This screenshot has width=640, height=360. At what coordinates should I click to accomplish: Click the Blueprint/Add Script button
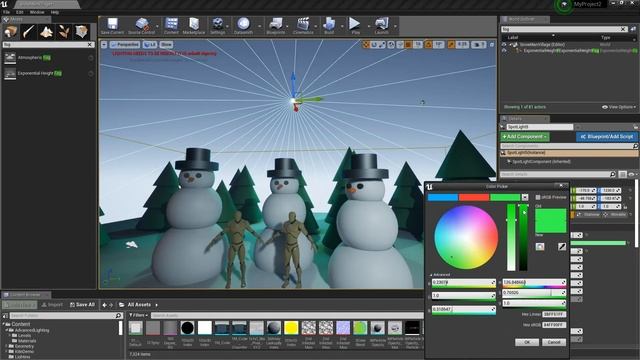tap(607, 136)
